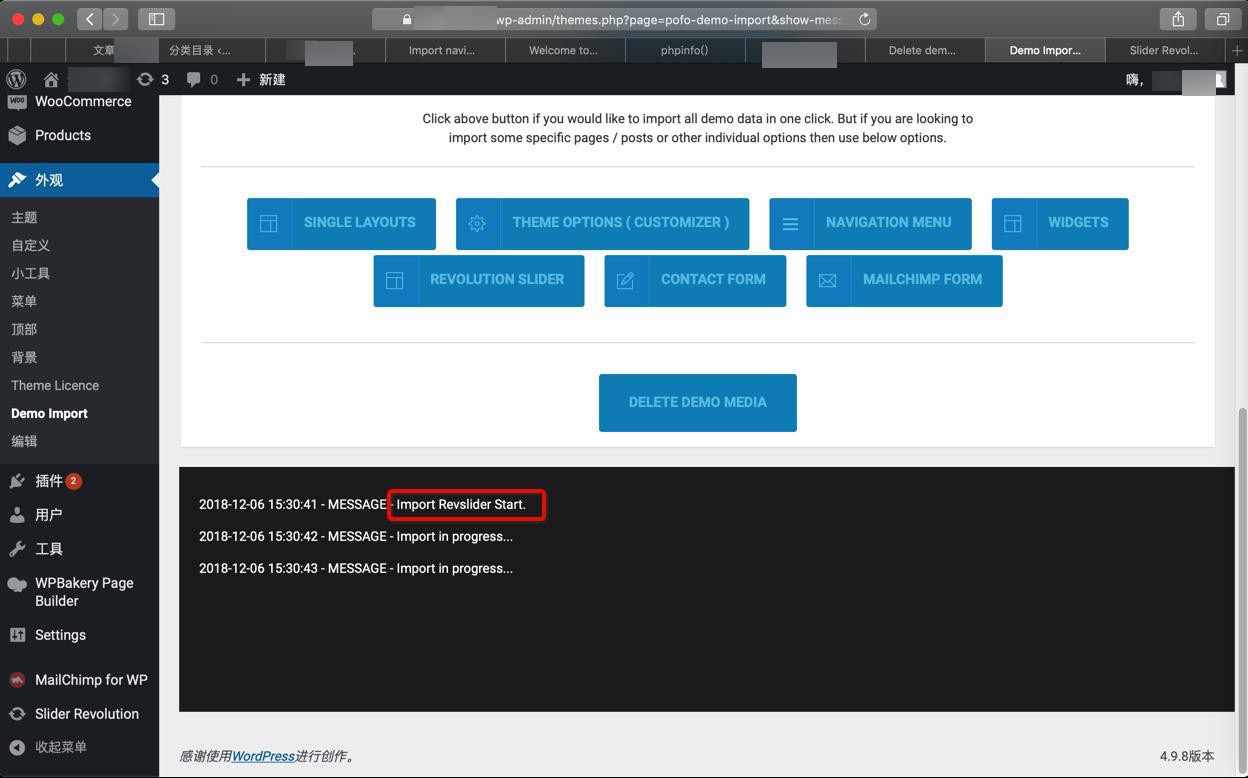Viewport: 1248px width, 778px height.
Task: Open a new tab with plus button
Action: pyautogui.click(x=1238, y=50)
